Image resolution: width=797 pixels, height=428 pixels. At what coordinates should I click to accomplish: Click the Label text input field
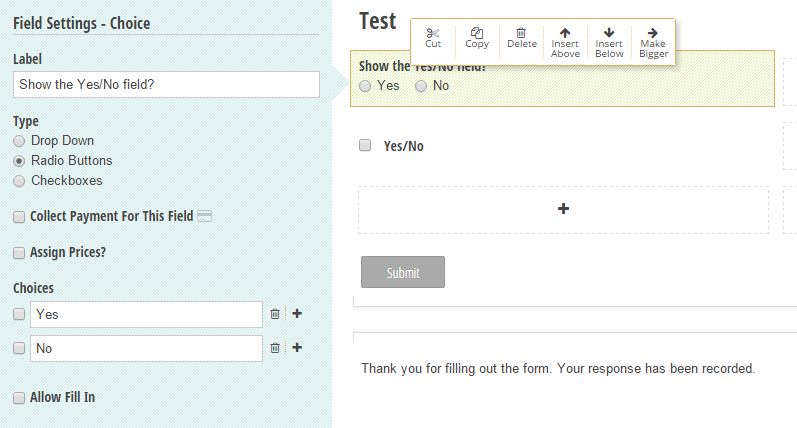(x=166, y=85)
